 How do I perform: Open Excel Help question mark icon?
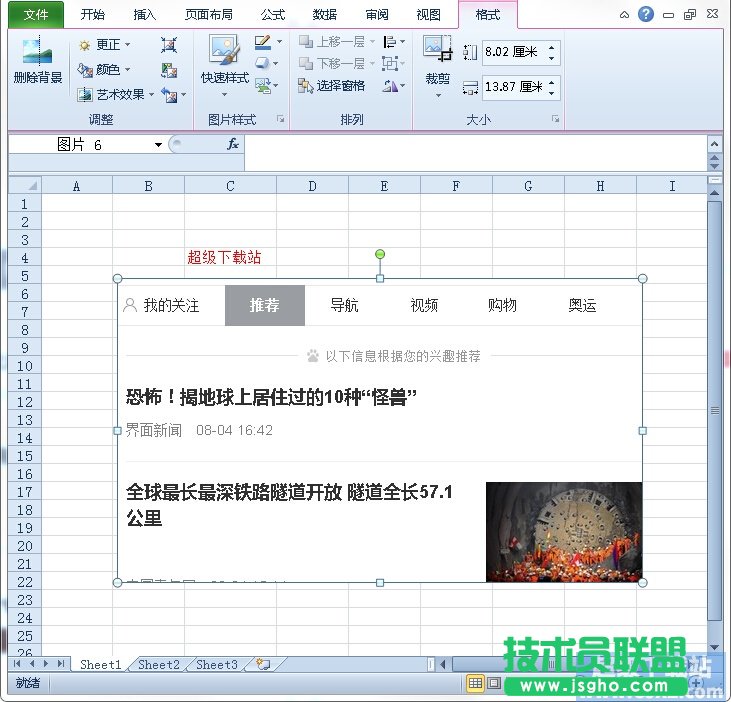click(x=646, y=14)
